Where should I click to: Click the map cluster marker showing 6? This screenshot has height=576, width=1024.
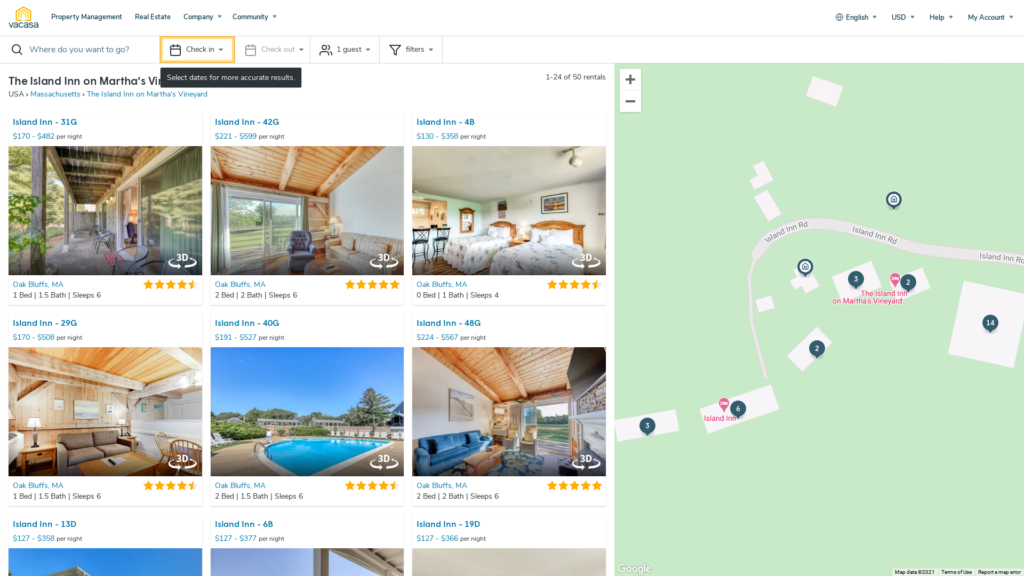pyautogui.click(x=738, y=409)
